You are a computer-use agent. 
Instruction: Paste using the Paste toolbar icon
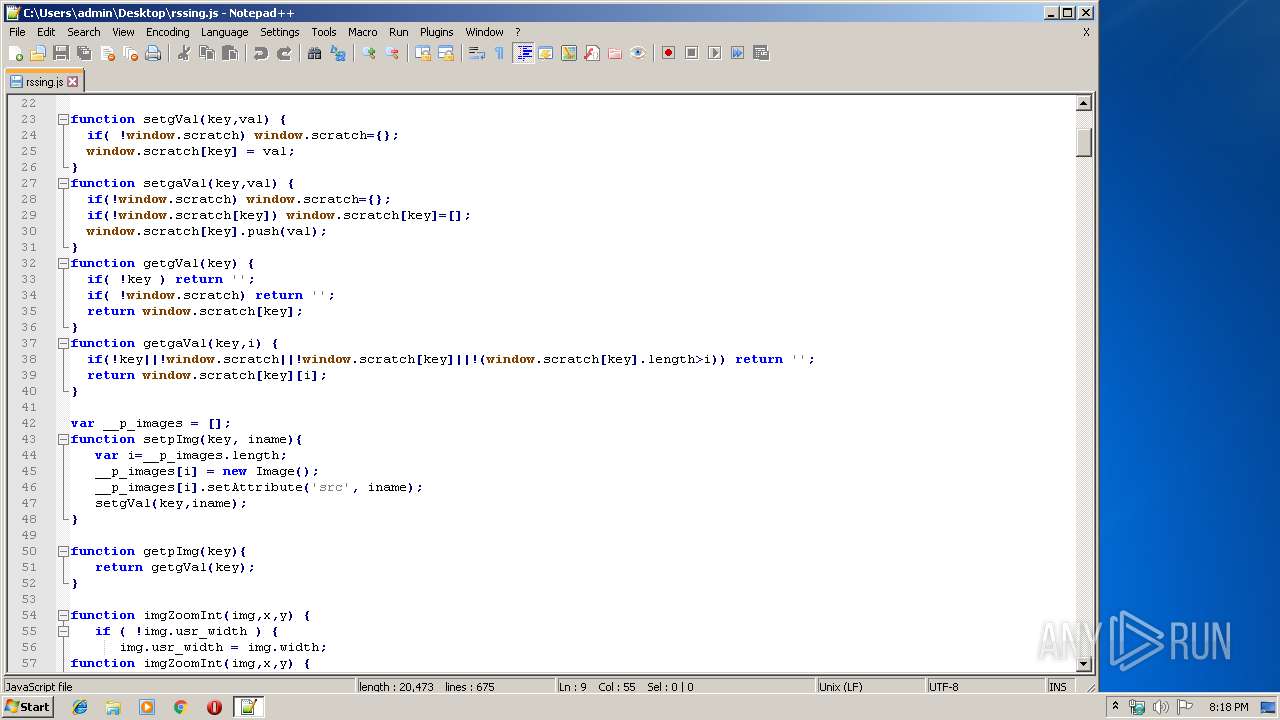point(230,53)
